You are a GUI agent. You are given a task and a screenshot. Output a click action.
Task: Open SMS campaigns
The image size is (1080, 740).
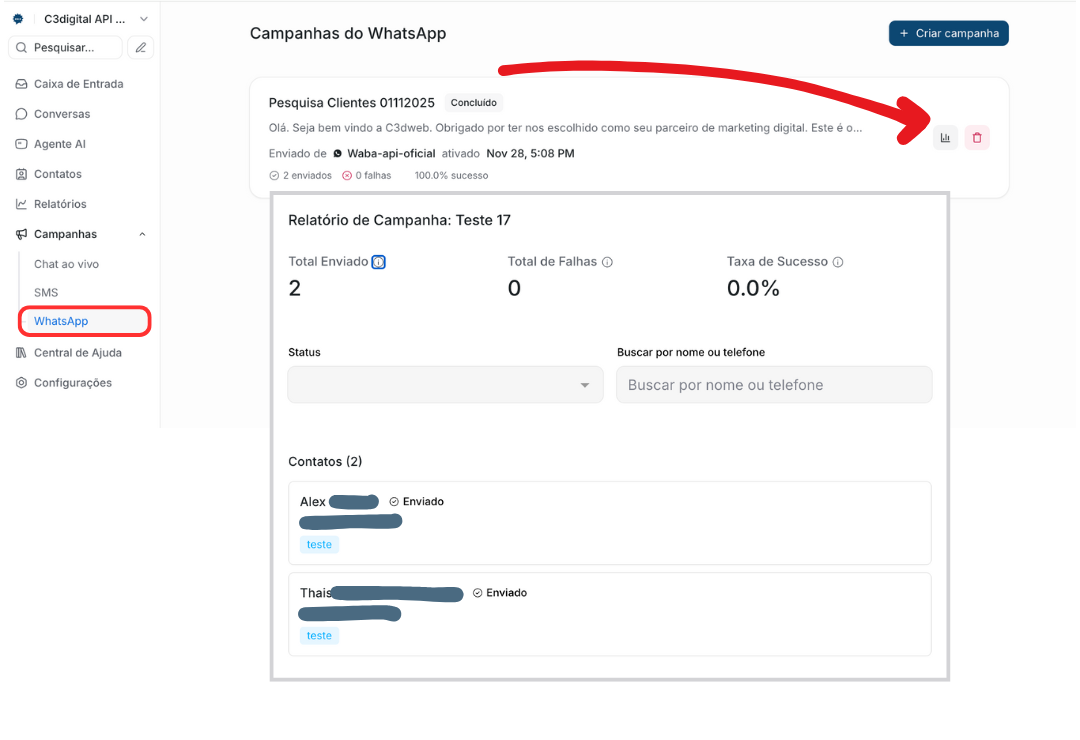click(x=46, y=293)
